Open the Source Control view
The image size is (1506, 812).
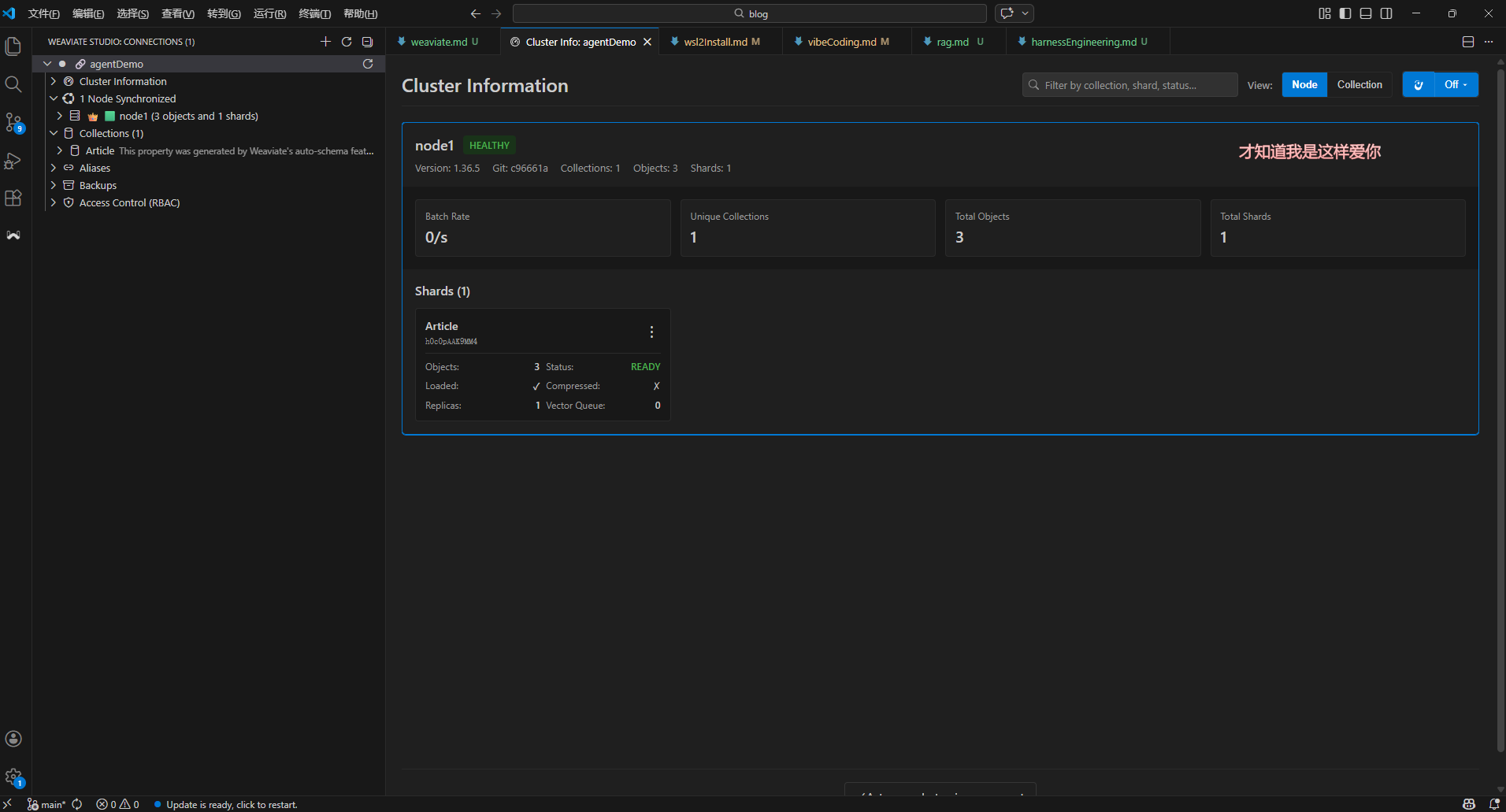tap(13, 122)
